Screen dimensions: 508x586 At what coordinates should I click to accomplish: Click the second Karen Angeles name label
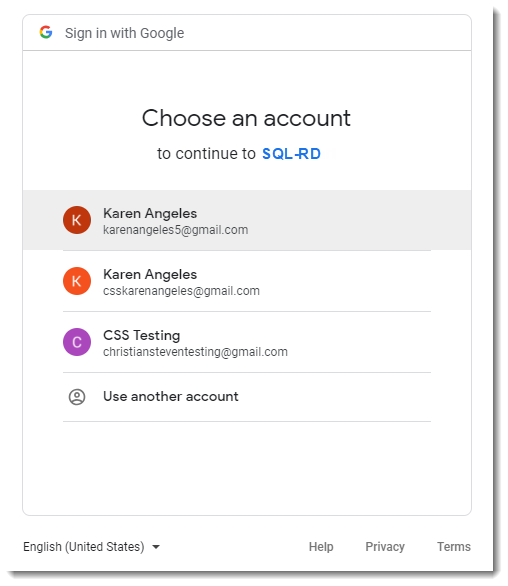pyautogui.click(x=150, y=275)
